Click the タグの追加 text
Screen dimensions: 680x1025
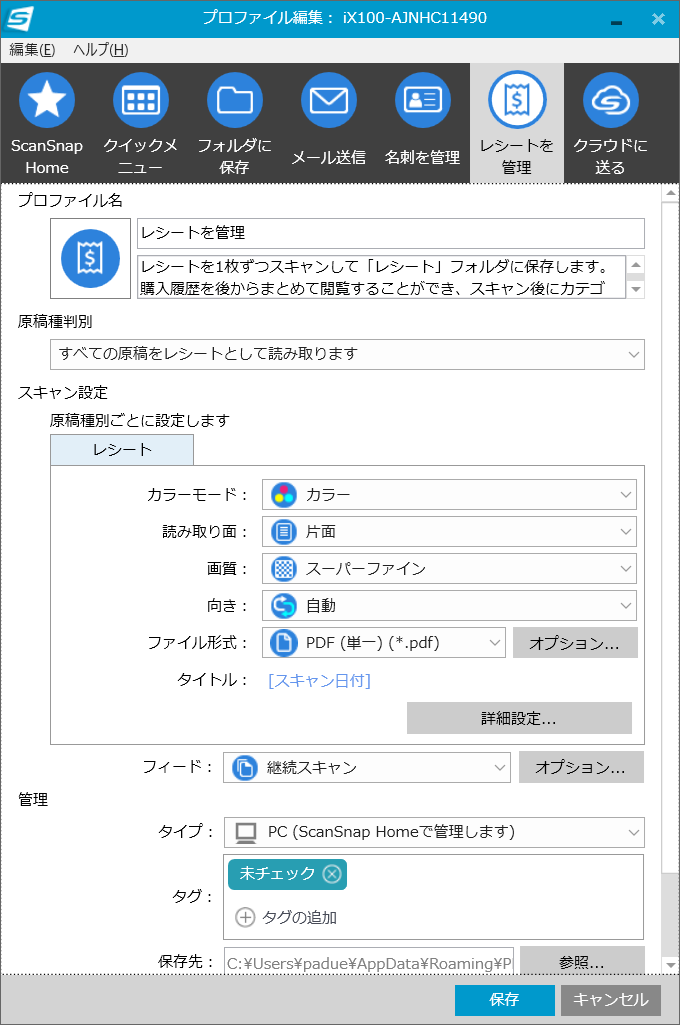pos(299,917)
